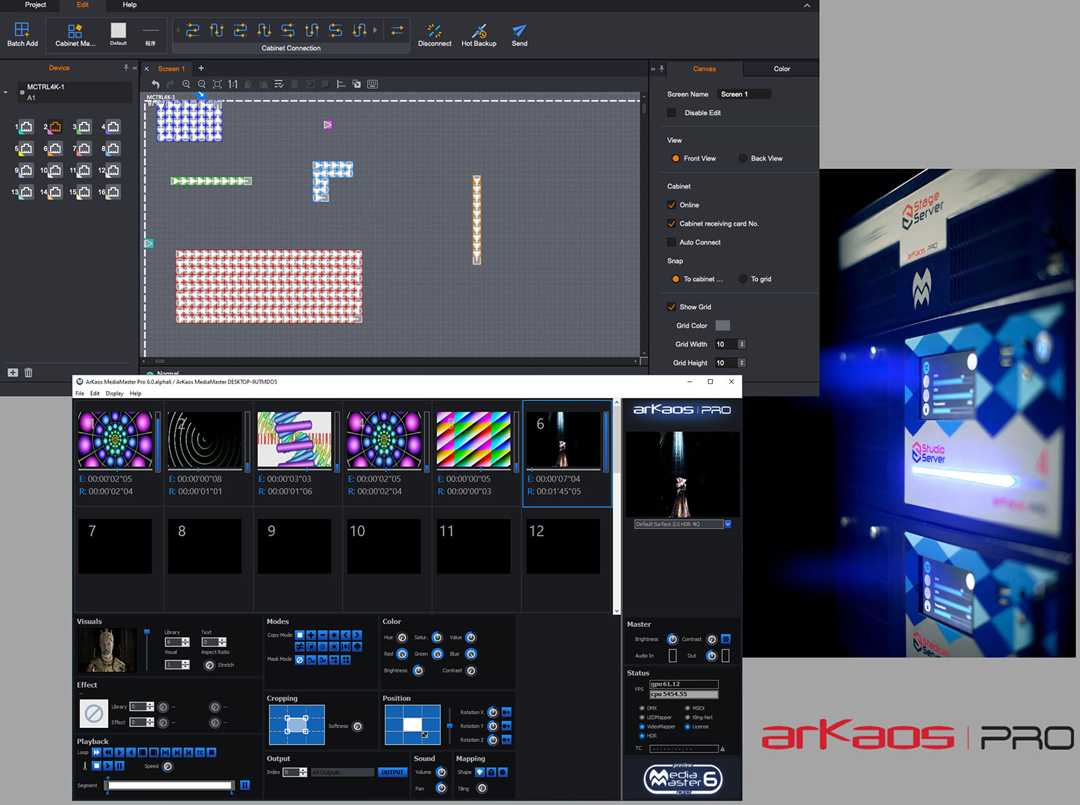
Task: Open the Index dropdown in the Output section
Action: point(293,774)
